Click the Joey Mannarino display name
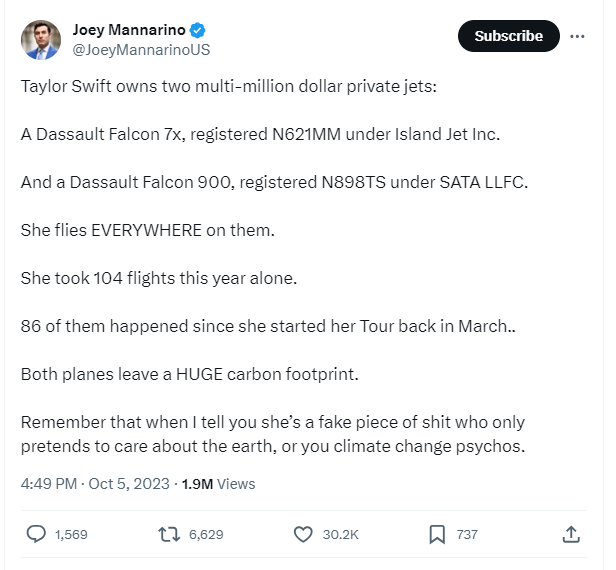The height and width of the screenshot is (570, 616). pos(129,30)
